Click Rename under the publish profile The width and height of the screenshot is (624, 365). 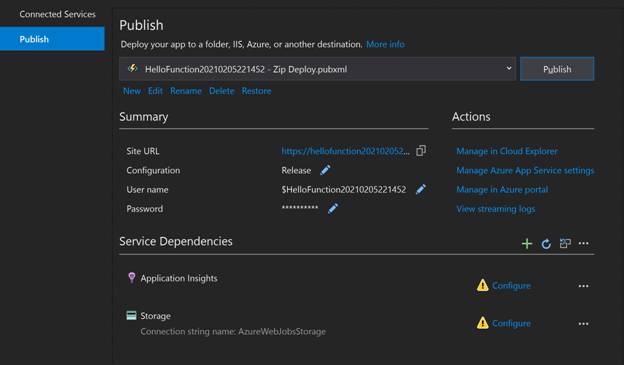(186, 91)
